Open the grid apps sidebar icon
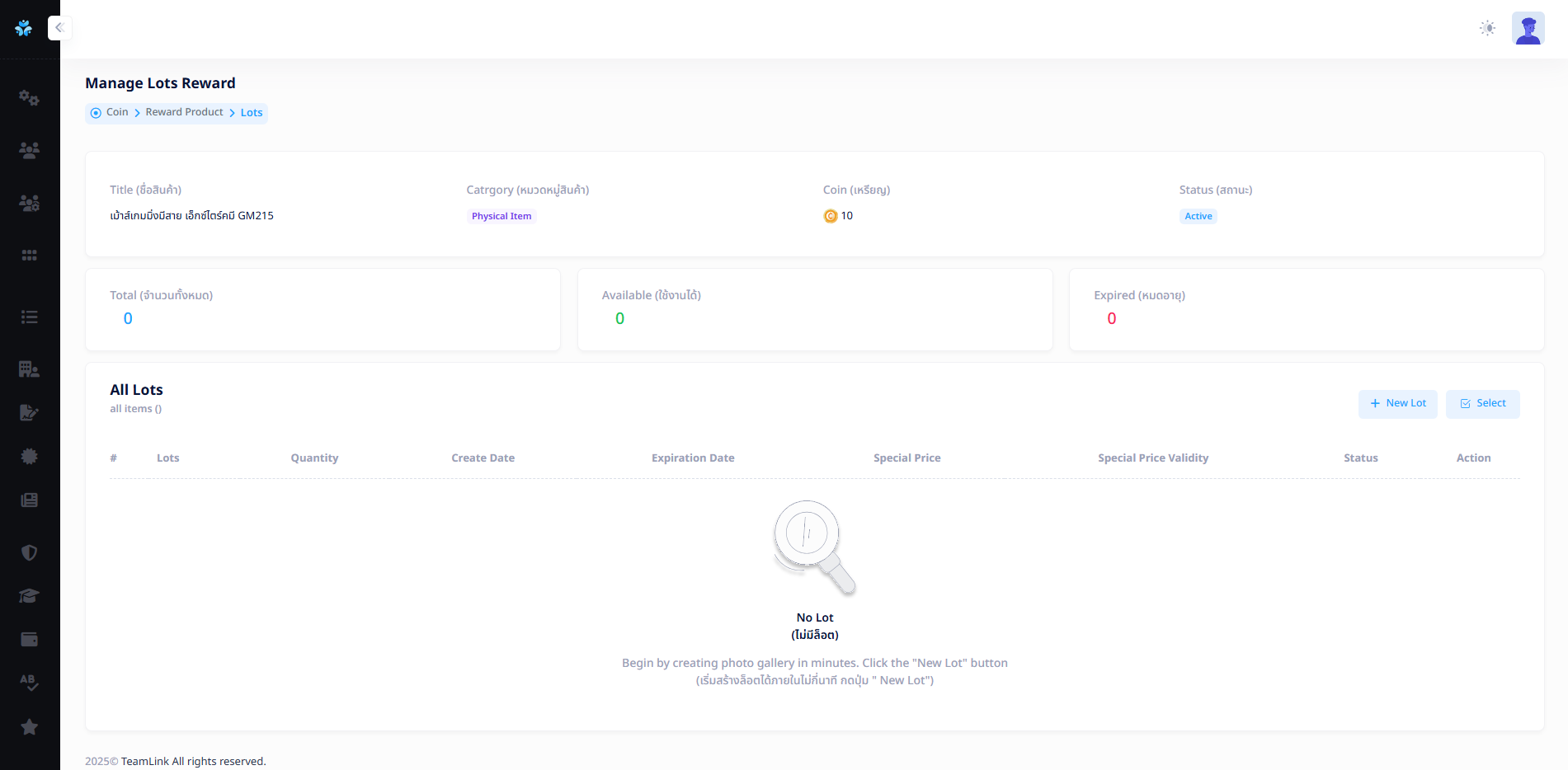This screenshot has height=770, width=1568. (x=29, y=256)
